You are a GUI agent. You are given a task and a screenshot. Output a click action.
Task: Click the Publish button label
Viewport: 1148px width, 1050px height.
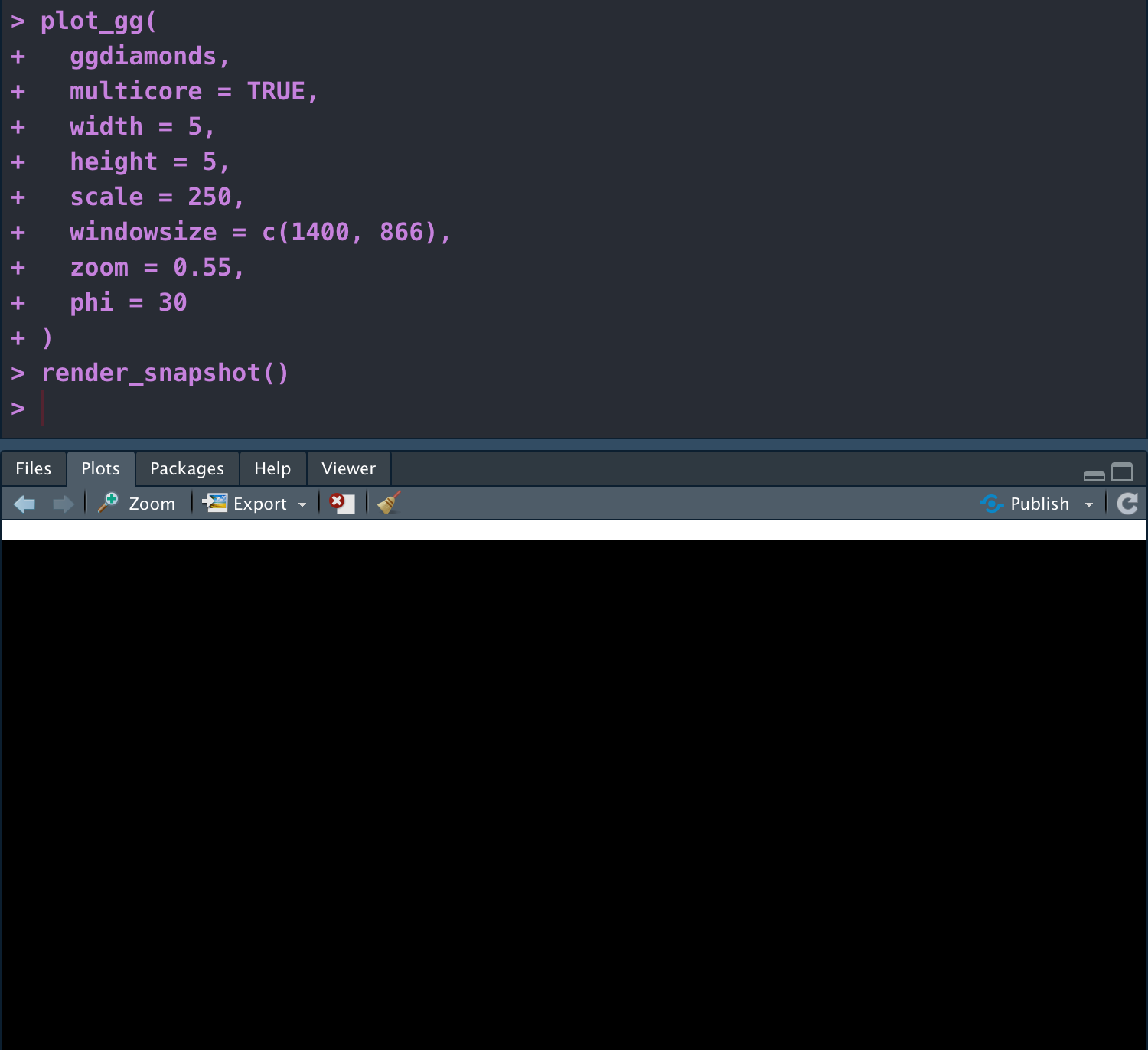1039,503
